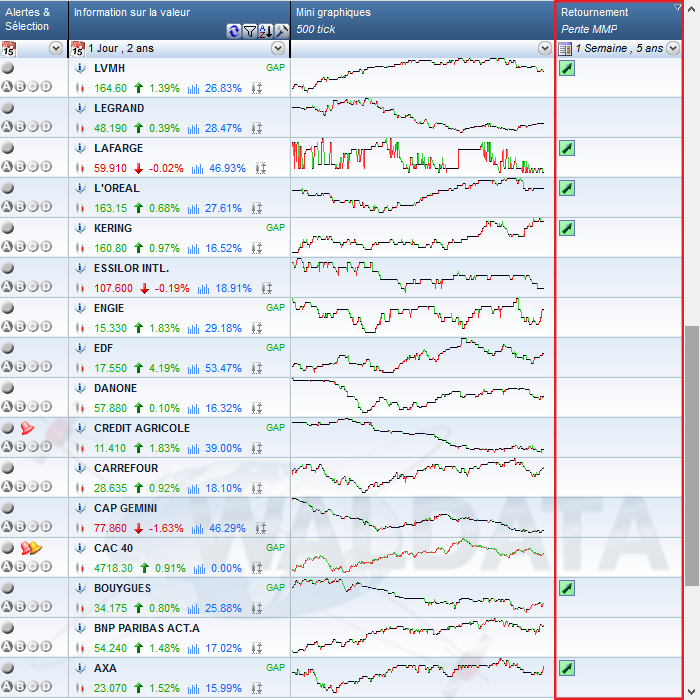
Task: Toggle list C for L'OREAL
Action: (33, 206)
